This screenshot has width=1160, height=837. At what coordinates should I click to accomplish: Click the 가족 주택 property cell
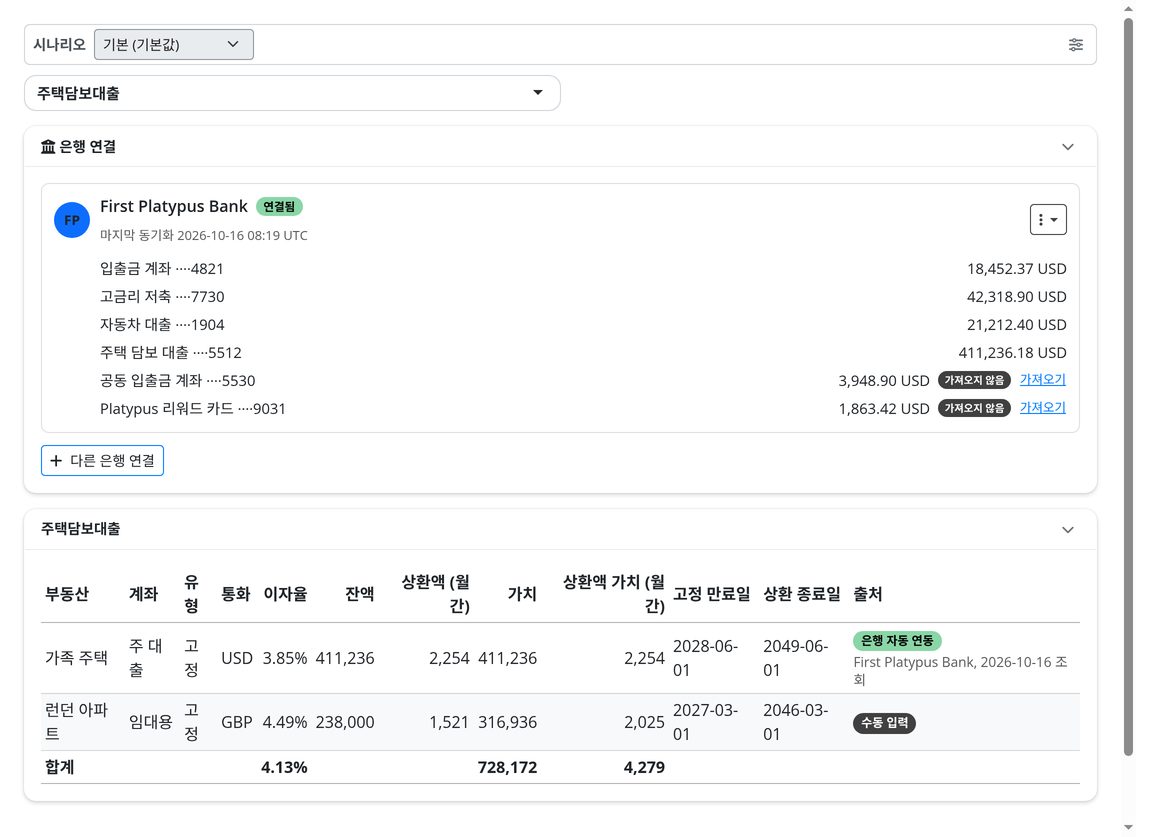click(76, 658)
